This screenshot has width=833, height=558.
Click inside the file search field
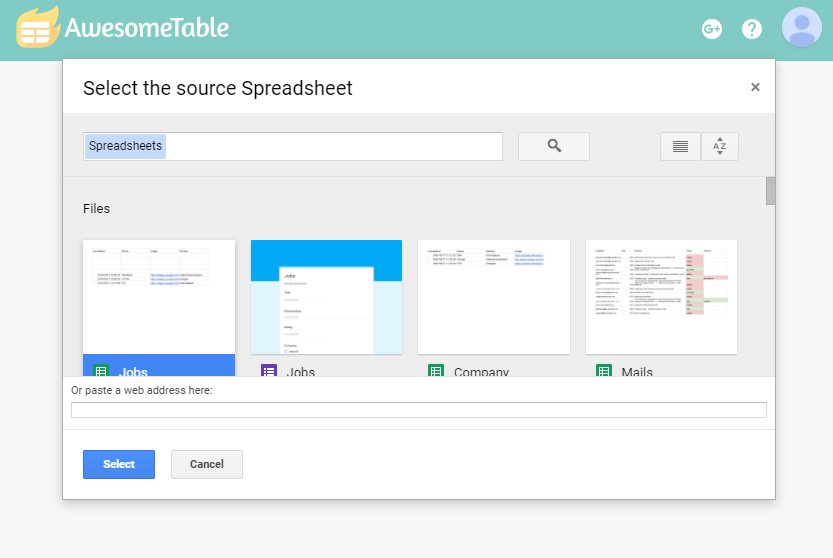click(x=334, y=146)
